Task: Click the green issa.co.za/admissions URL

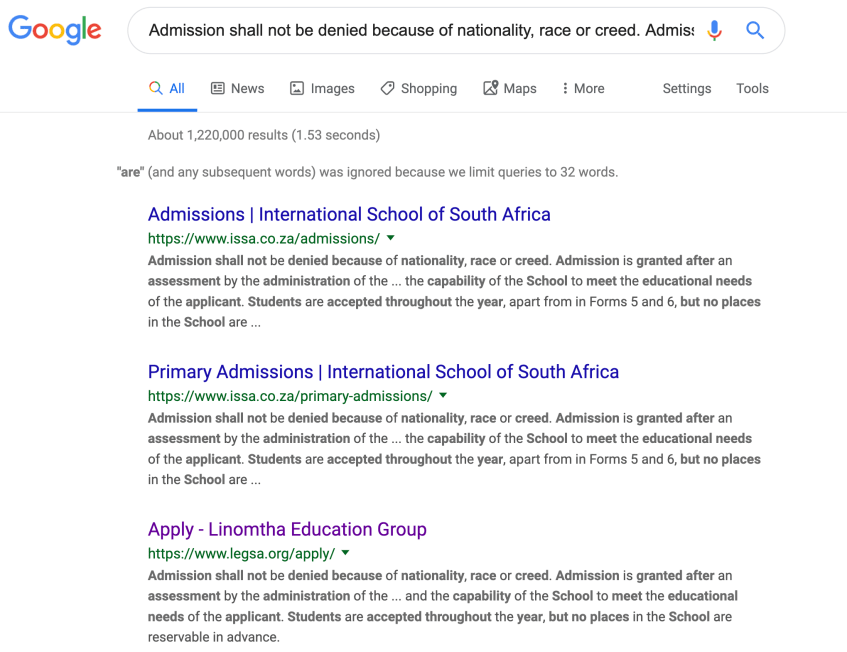Action: pyautogui.click(x=264, y=239)
